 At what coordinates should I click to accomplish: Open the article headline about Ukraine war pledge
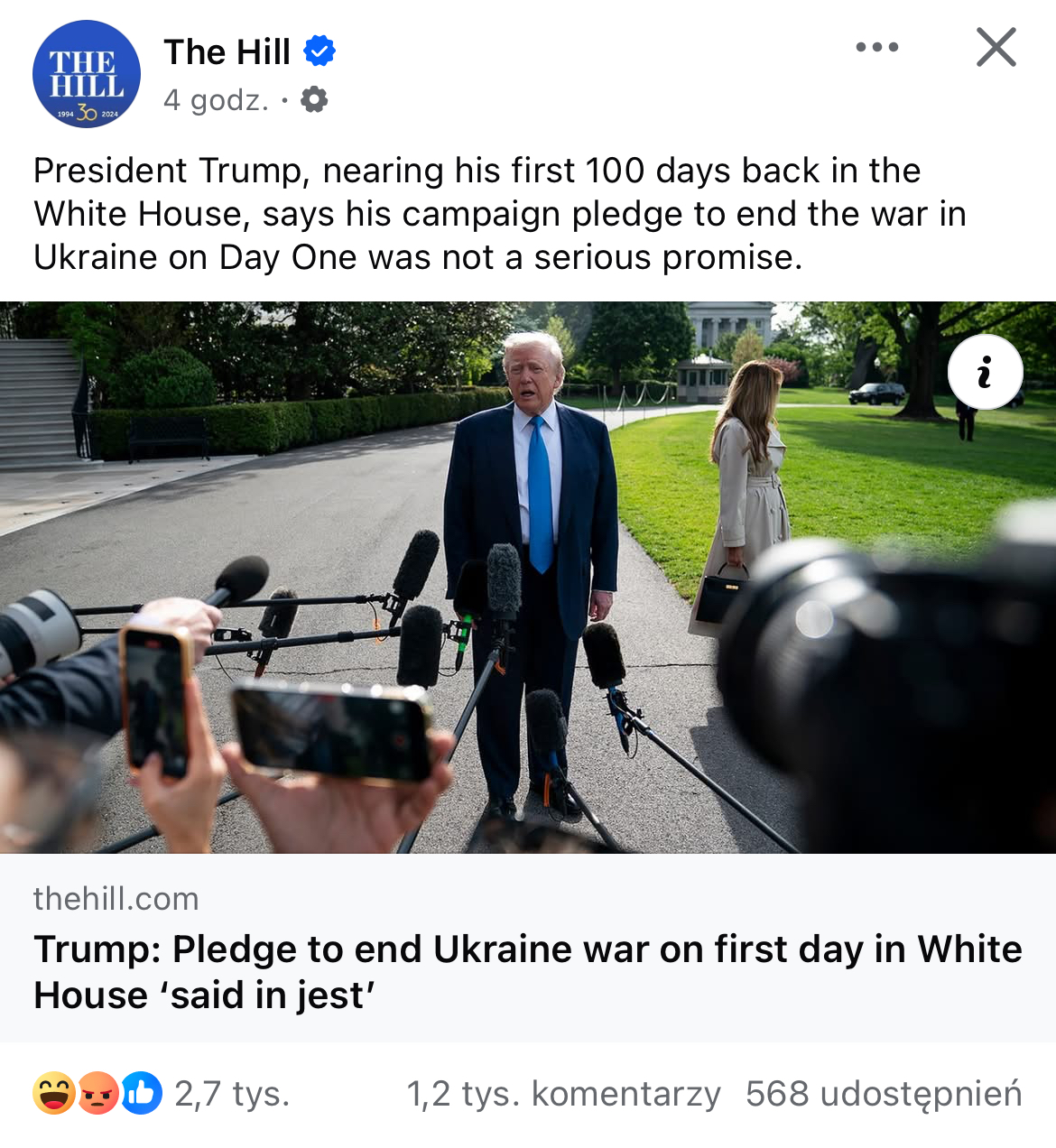pos(528,972)
